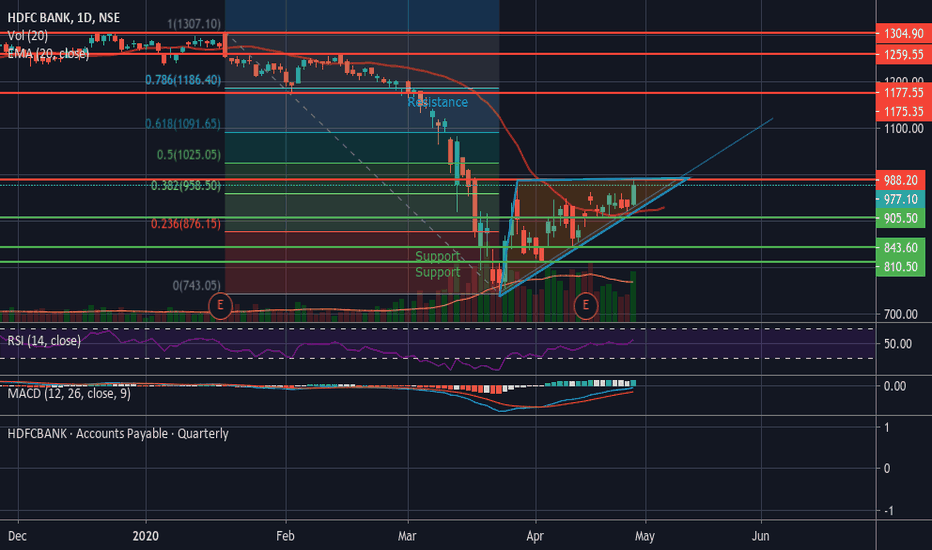
Task: Click the 0.618(1091.65) Fibonacci level label
Action: pyautogui.click(x=183, y=124)
